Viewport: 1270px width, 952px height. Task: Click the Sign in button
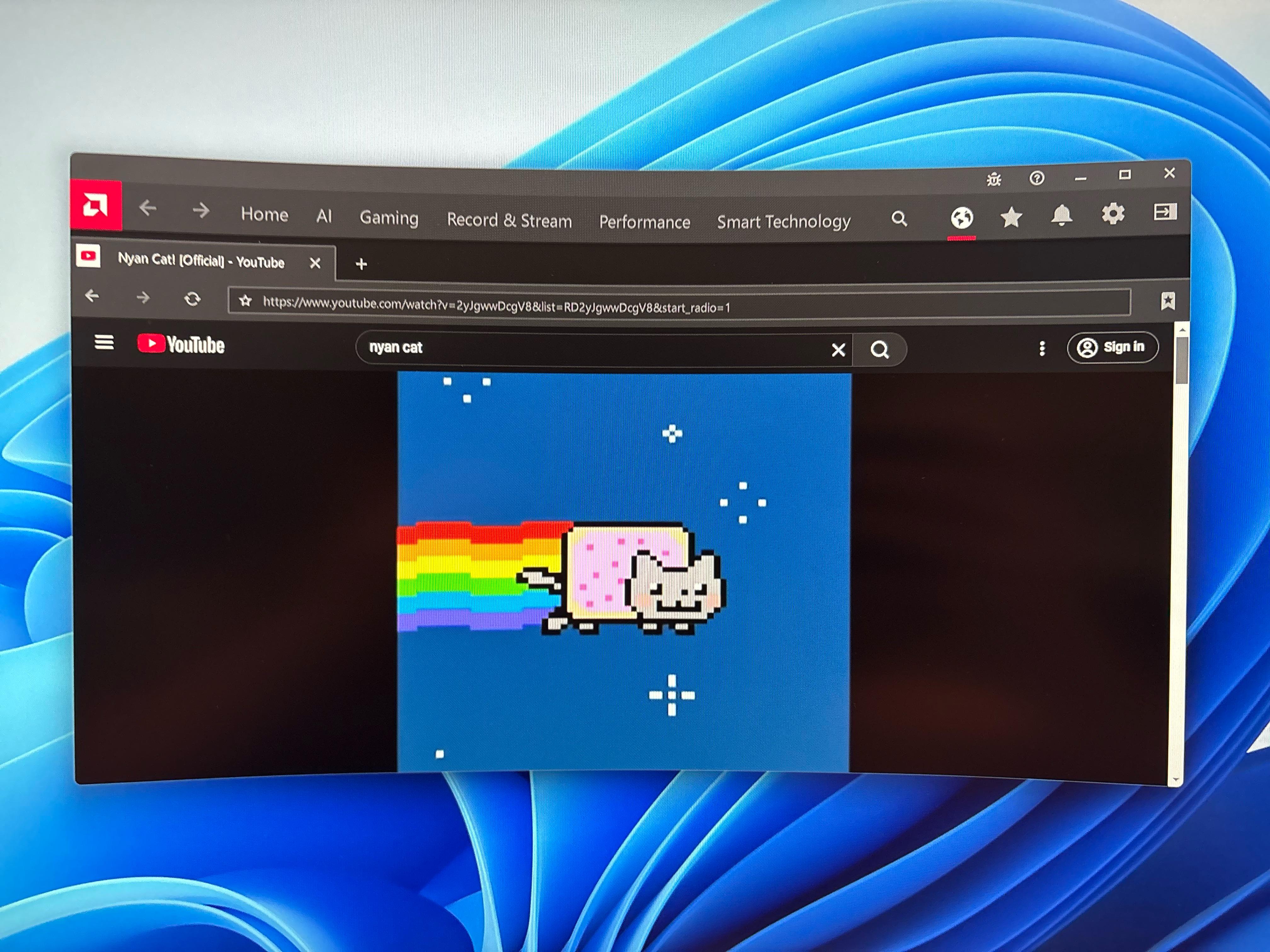(x=1112, y=347)
